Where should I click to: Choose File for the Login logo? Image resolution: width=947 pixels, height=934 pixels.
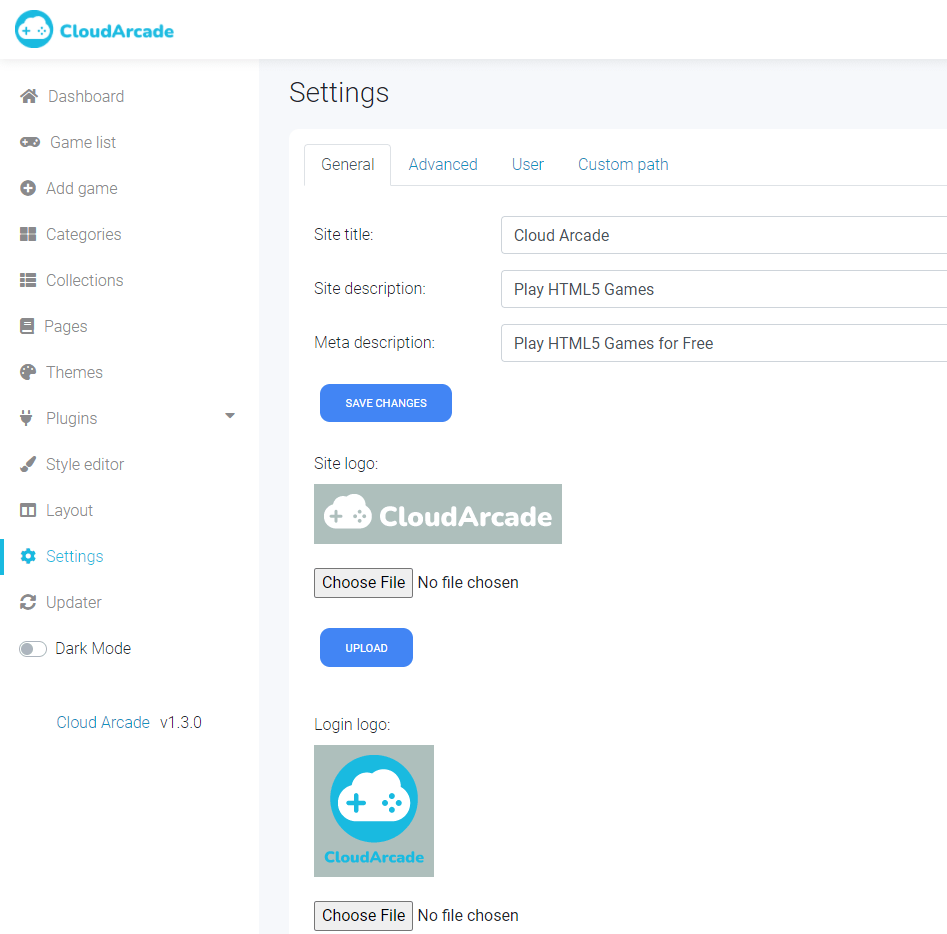(363, 915)
